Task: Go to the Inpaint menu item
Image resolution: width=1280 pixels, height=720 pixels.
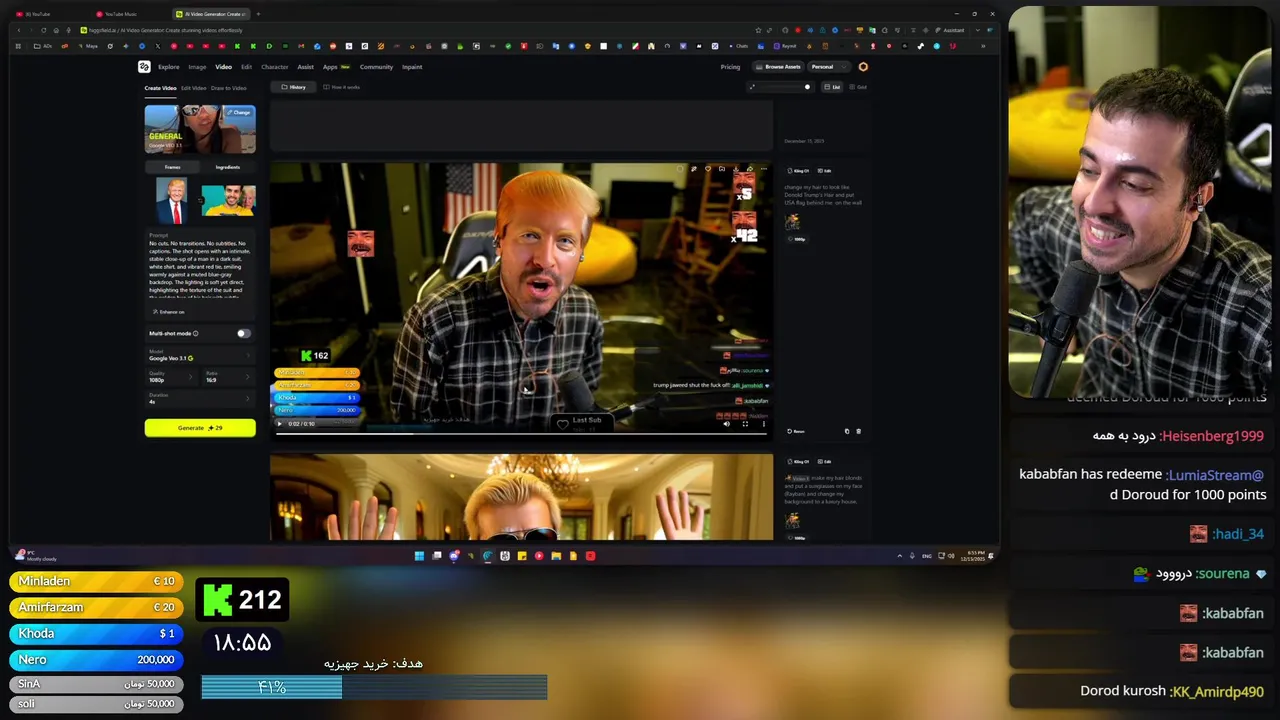Action: pyautogui.click(x=412, y=67)
